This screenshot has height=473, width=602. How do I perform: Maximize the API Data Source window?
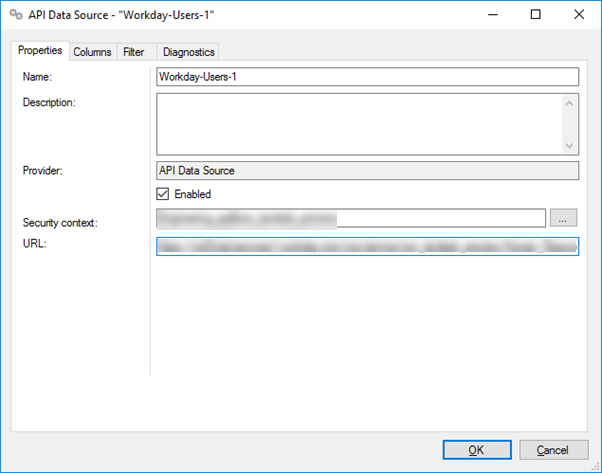pyautogui.click(x=536, y=15)
